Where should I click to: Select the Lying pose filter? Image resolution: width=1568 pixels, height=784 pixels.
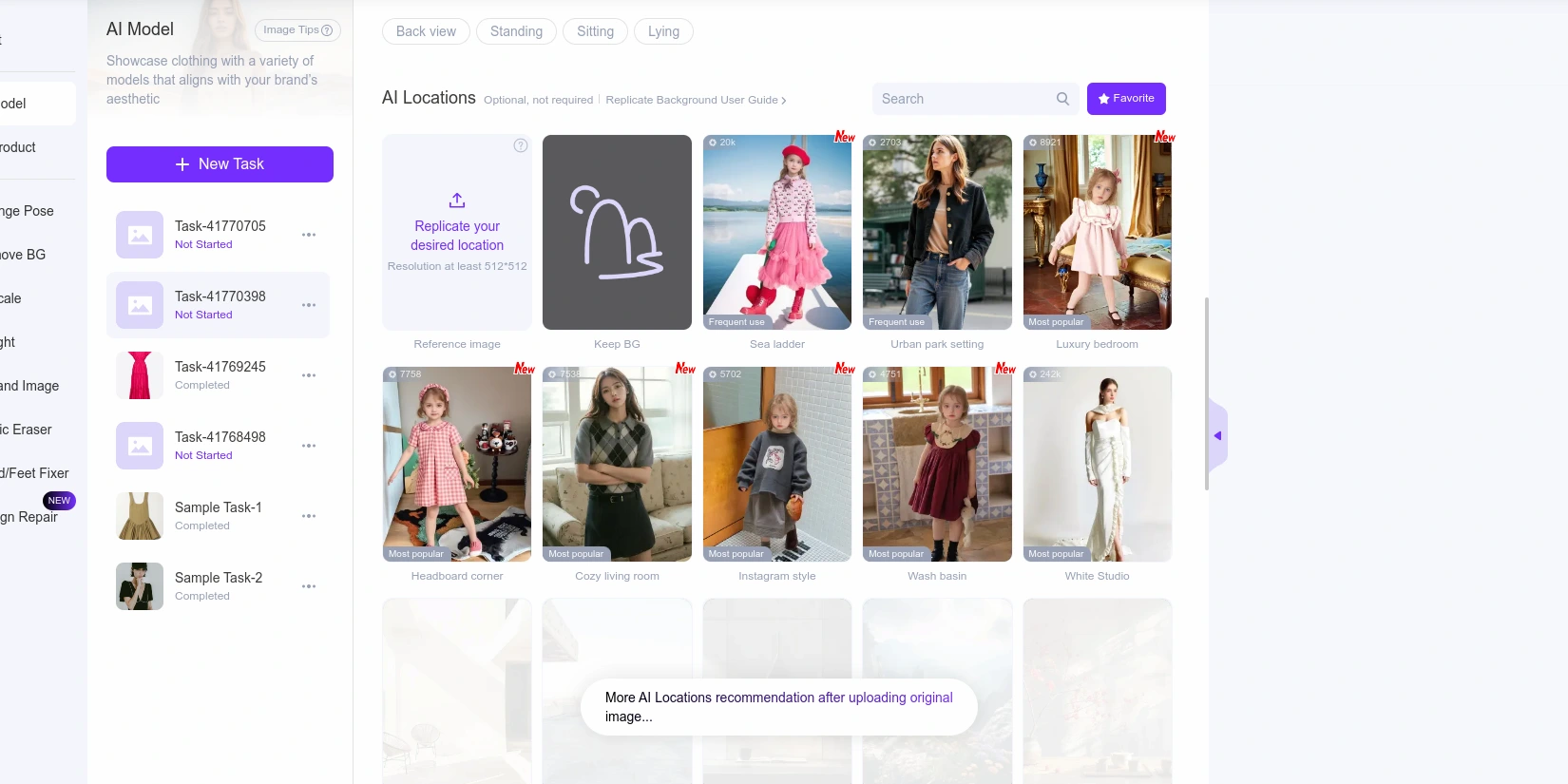point(663,31)
